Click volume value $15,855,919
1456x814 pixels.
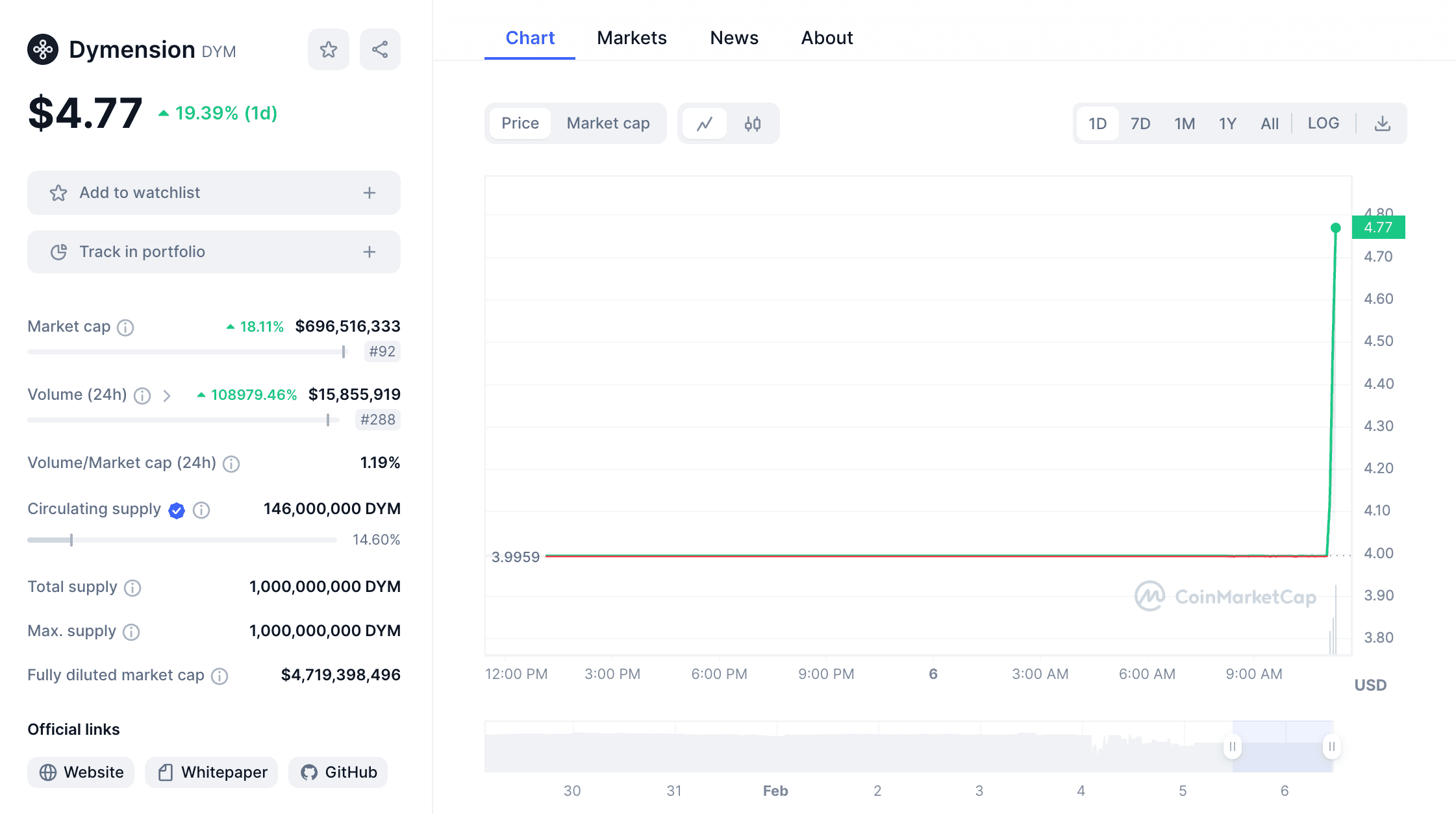tap(354, 395)
